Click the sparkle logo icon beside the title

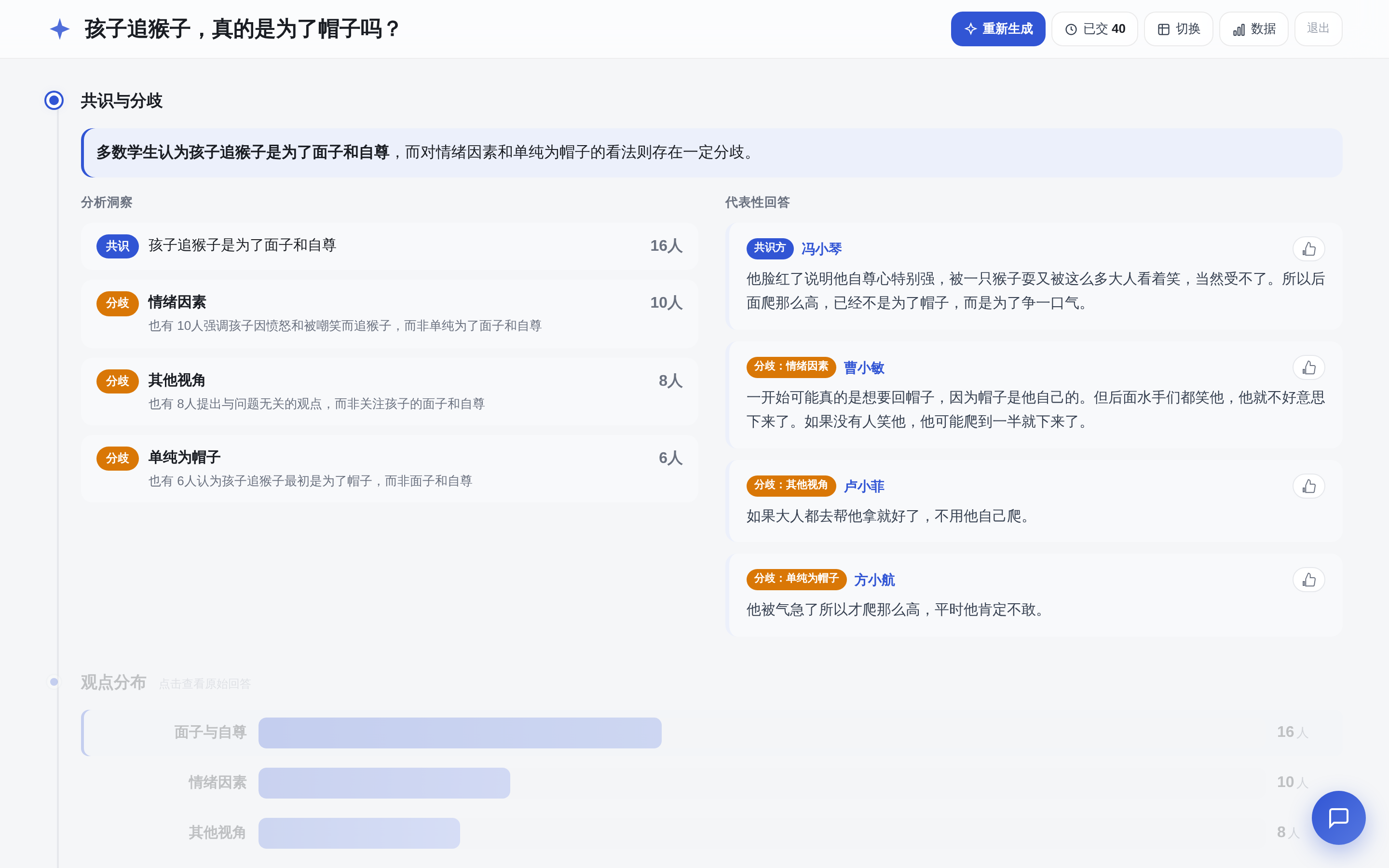(60, 29)
